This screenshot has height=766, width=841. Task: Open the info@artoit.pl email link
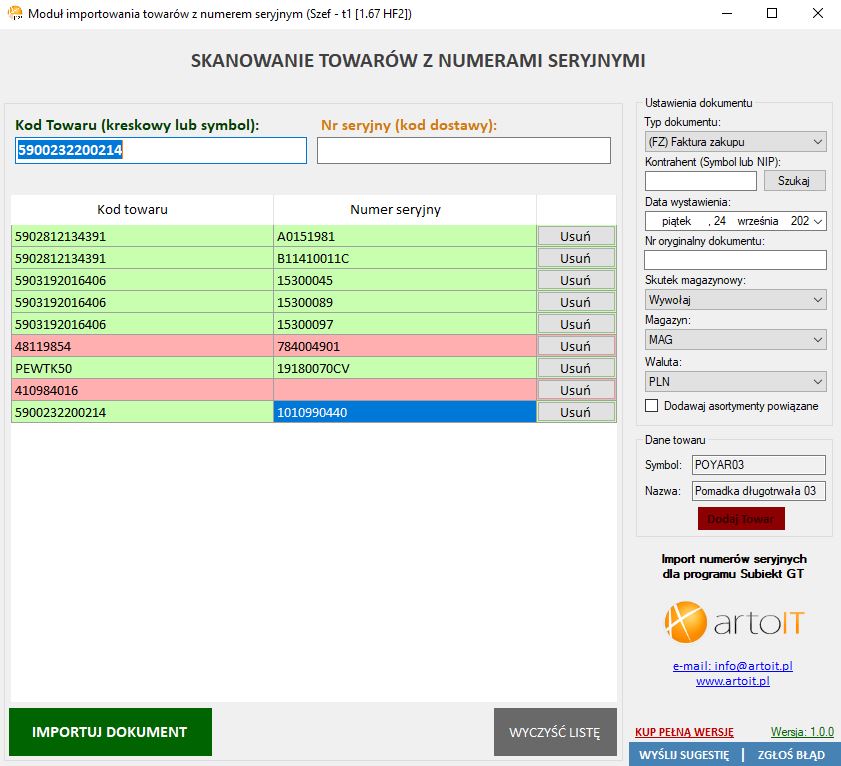[733, 666]
